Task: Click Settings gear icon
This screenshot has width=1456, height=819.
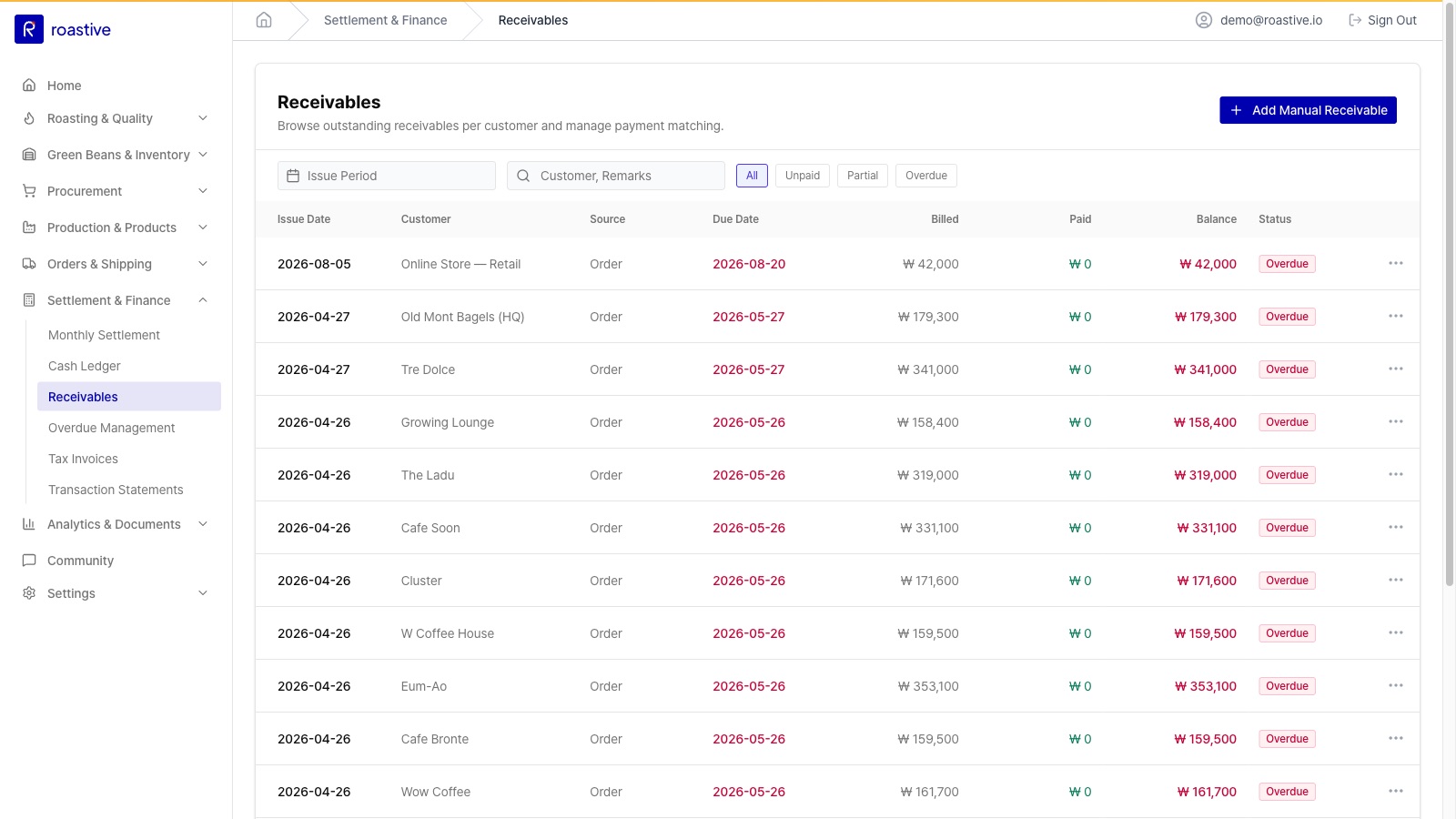Action: click(x=29, y=593)
